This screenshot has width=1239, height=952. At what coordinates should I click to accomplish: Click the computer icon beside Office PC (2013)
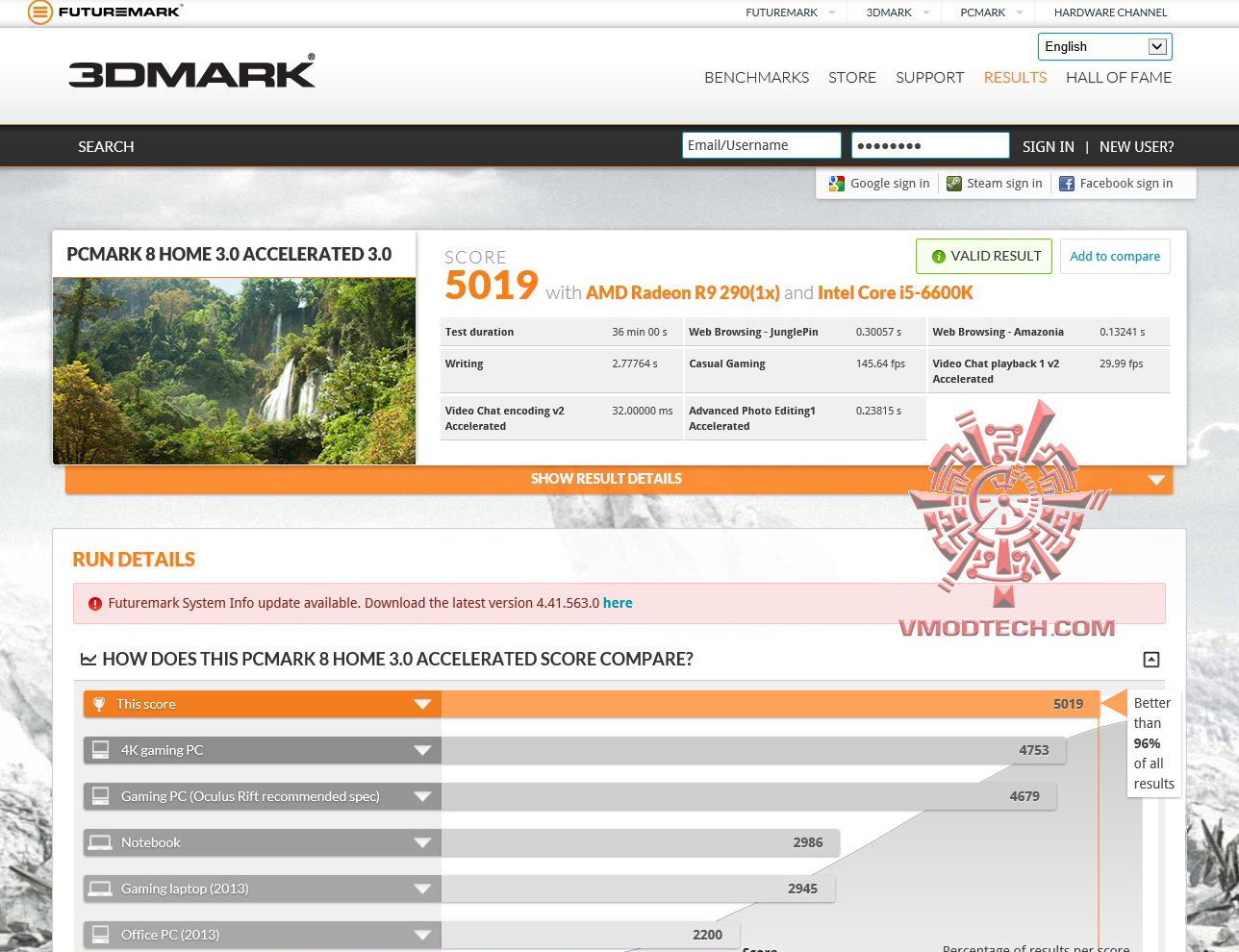pyautogui.click(x=100, y=935)
